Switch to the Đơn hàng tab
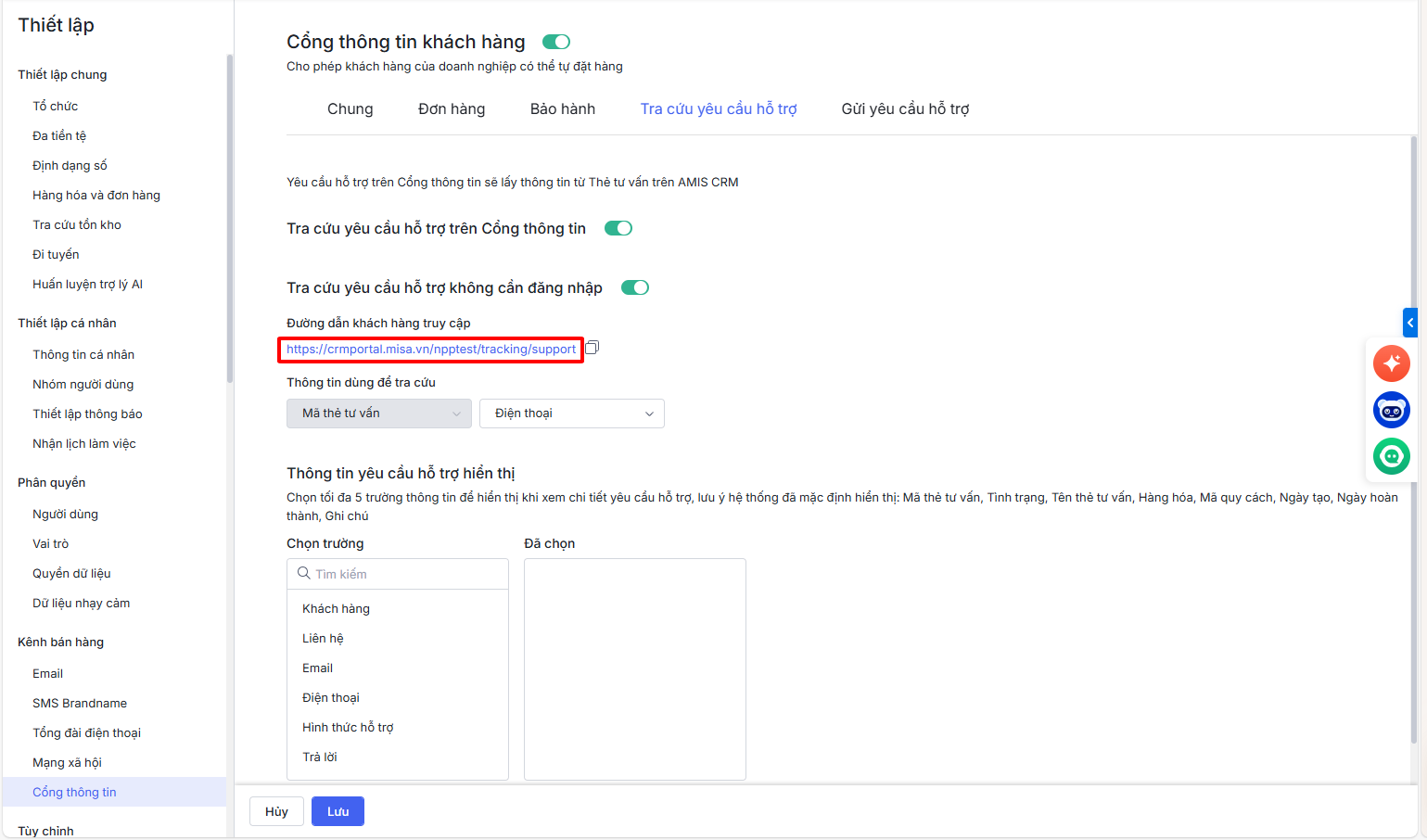 pos(452,109)
